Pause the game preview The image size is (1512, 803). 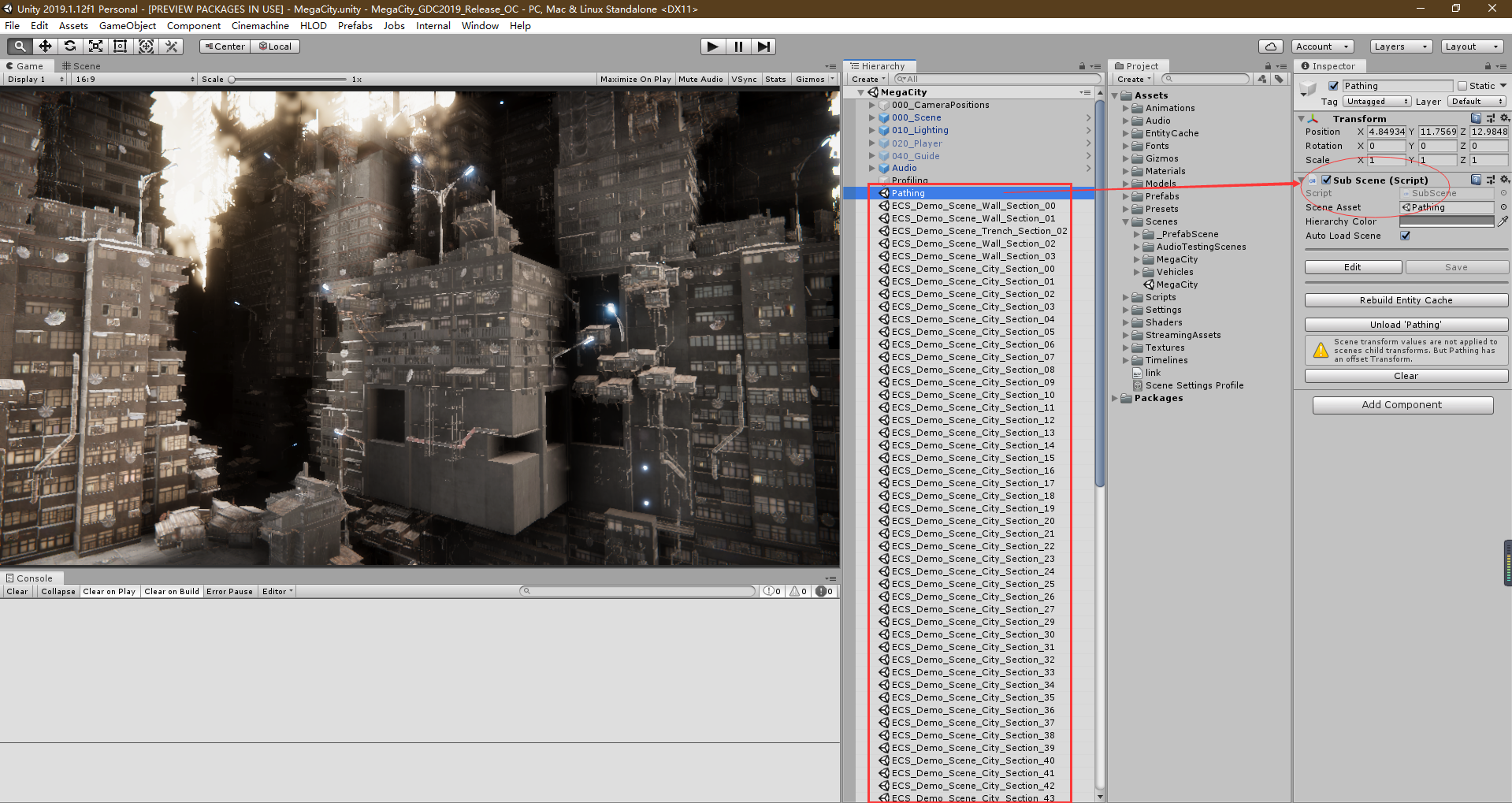point(738,46)
